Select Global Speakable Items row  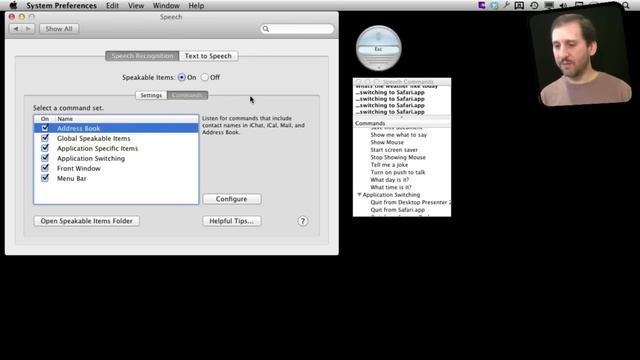[116, 138]
